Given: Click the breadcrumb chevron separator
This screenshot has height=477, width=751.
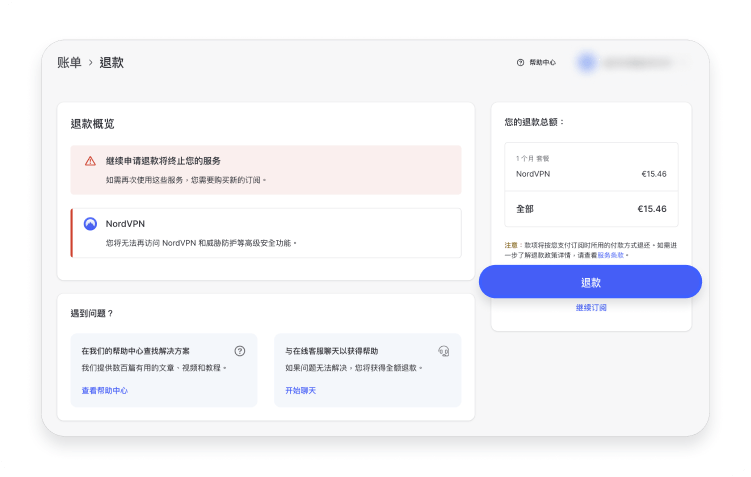Looking at the screenshot, I should pos(91,63).
